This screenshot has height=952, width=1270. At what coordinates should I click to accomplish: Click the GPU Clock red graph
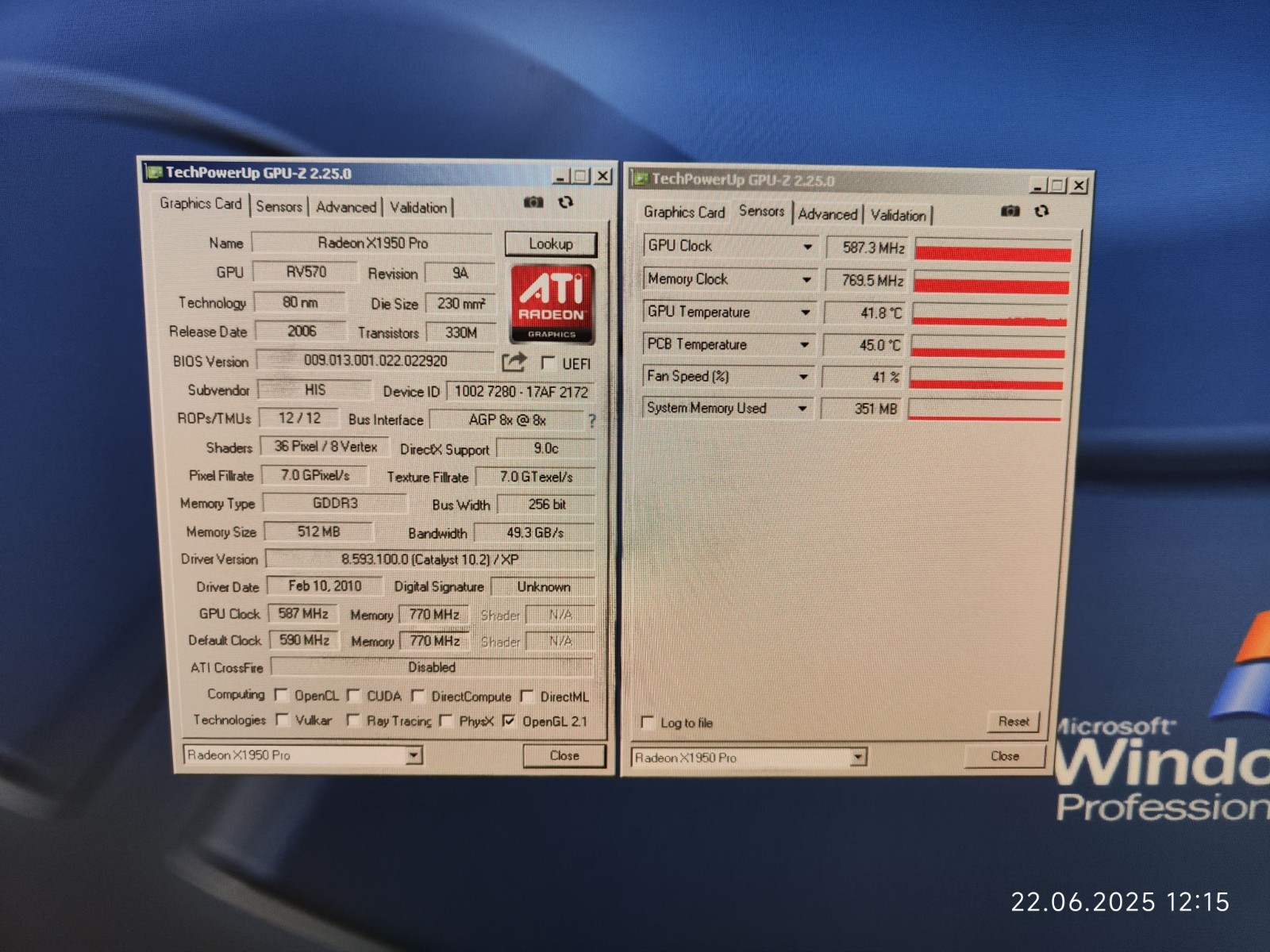point(993,249)
